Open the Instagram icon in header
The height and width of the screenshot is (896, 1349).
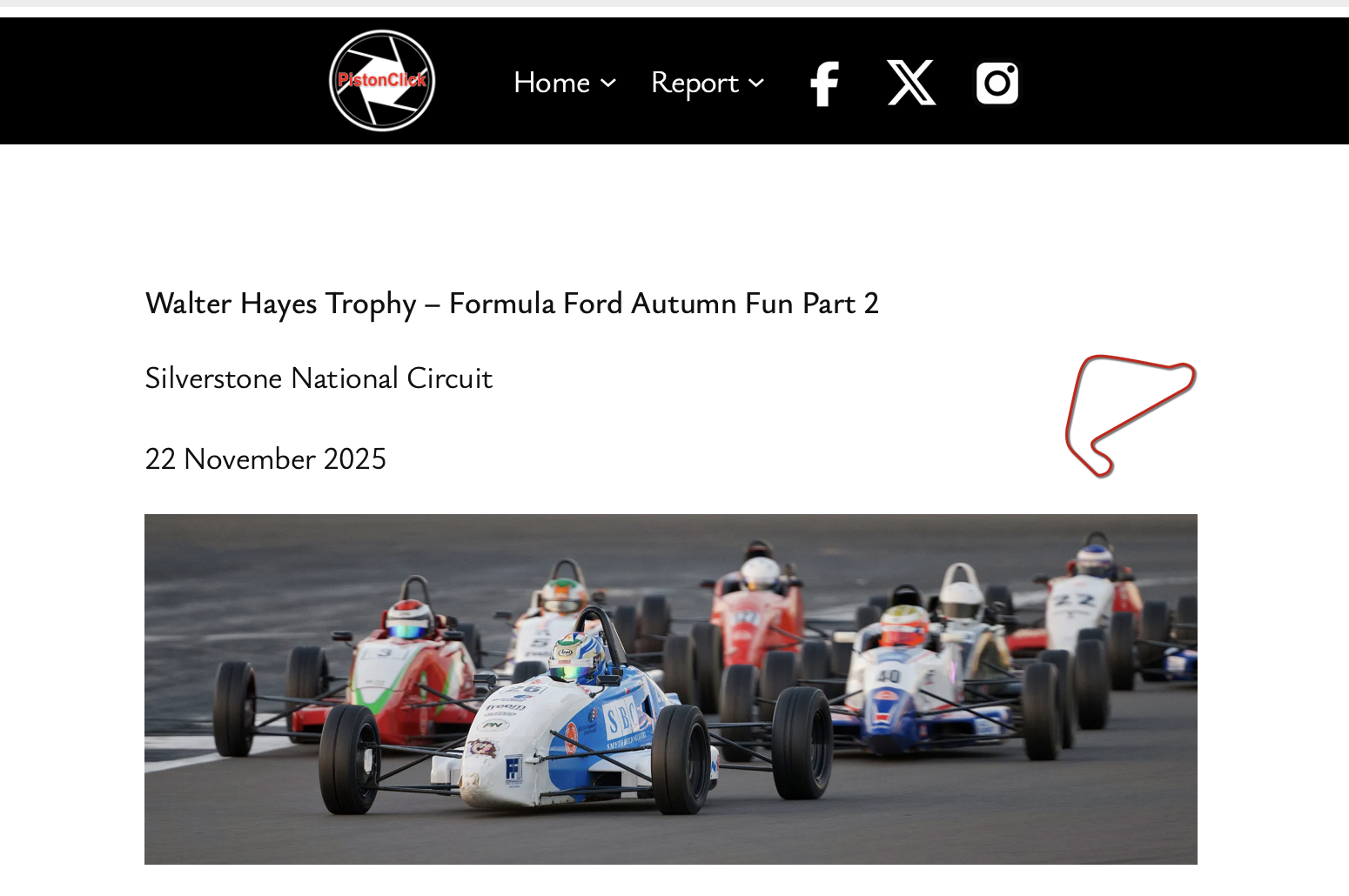[997, 83]
